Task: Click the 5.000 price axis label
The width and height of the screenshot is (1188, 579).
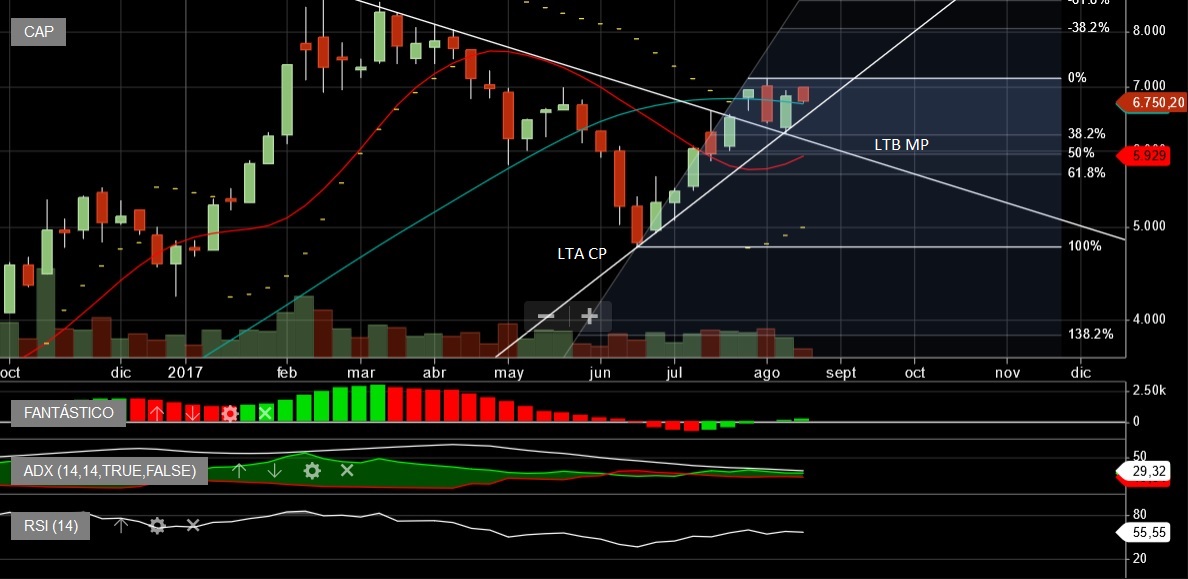Action: point(1149,226)
